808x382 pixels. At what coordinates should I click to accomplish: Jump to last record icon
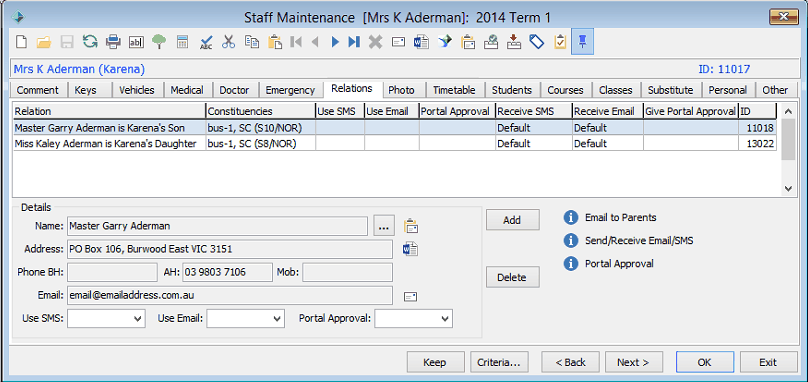pos(354,42)
